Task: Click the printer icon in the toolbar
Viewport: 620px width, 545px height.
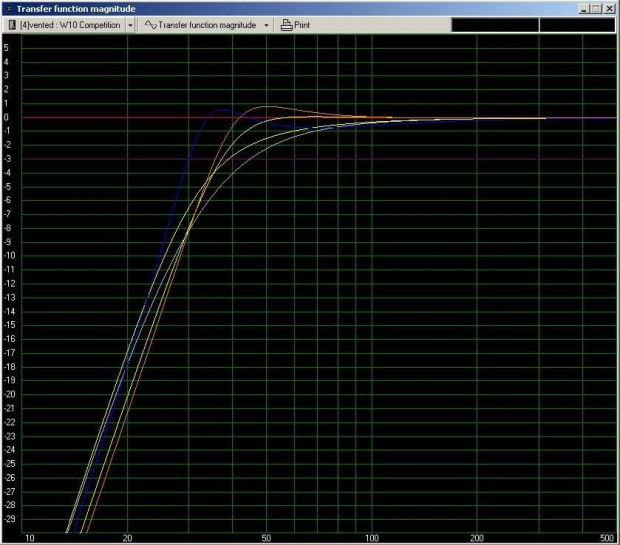Action: click(286, 25)
